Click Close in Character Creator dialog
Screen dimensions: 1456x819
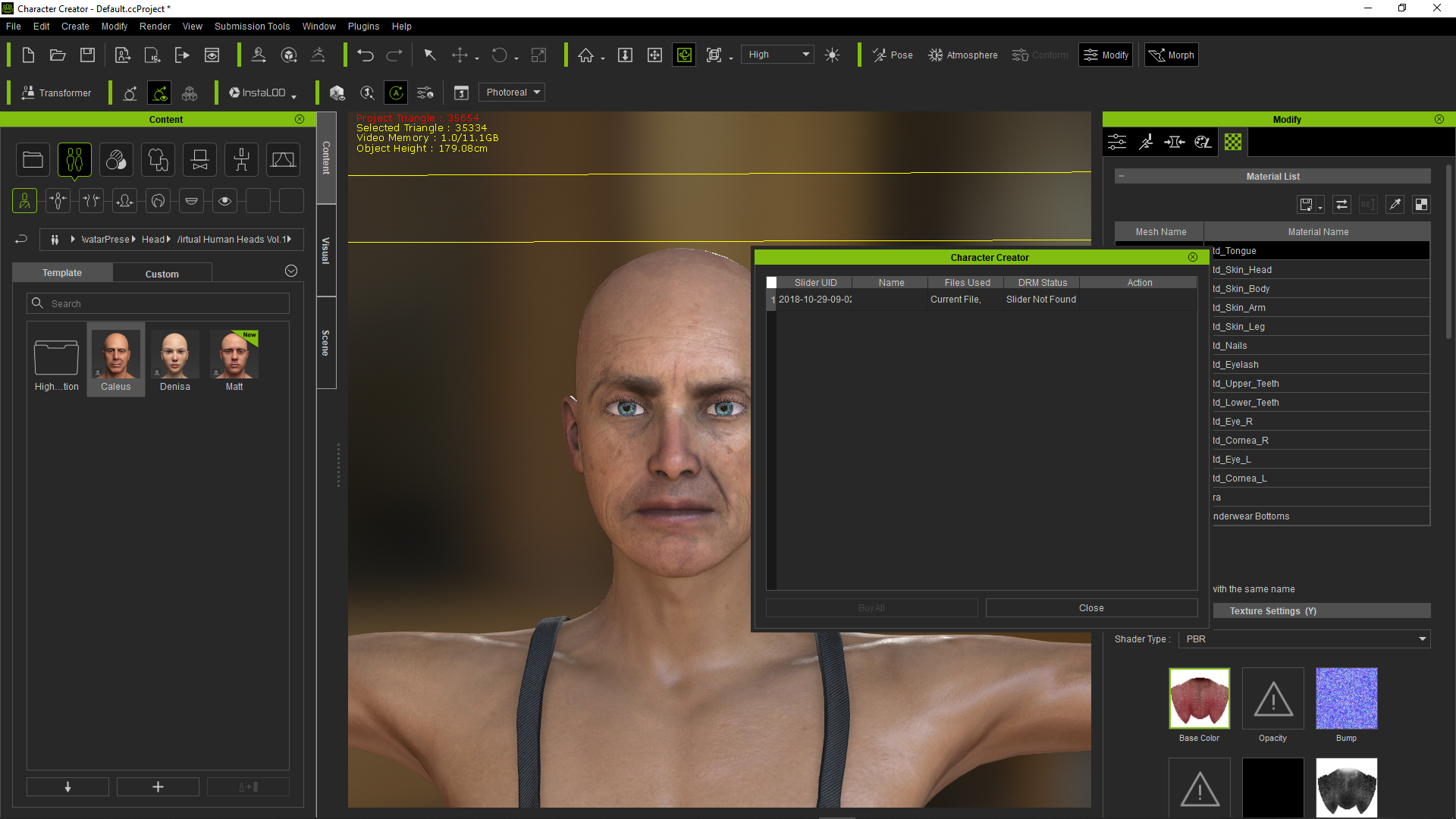pos(1091,608)
